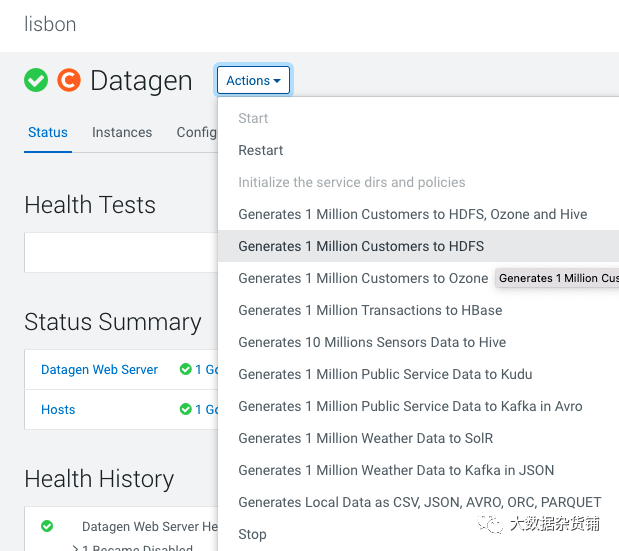619x551 pixels.
Task: Open the Hosts link
Action: pyautogui.click(x=58, y=410)
